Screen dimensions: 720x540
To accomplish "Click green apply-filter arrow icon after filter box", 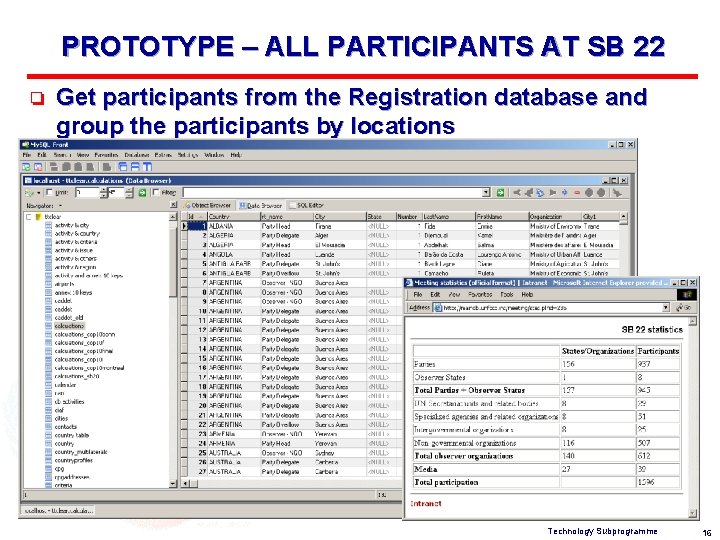I will (x=501, y=192).
